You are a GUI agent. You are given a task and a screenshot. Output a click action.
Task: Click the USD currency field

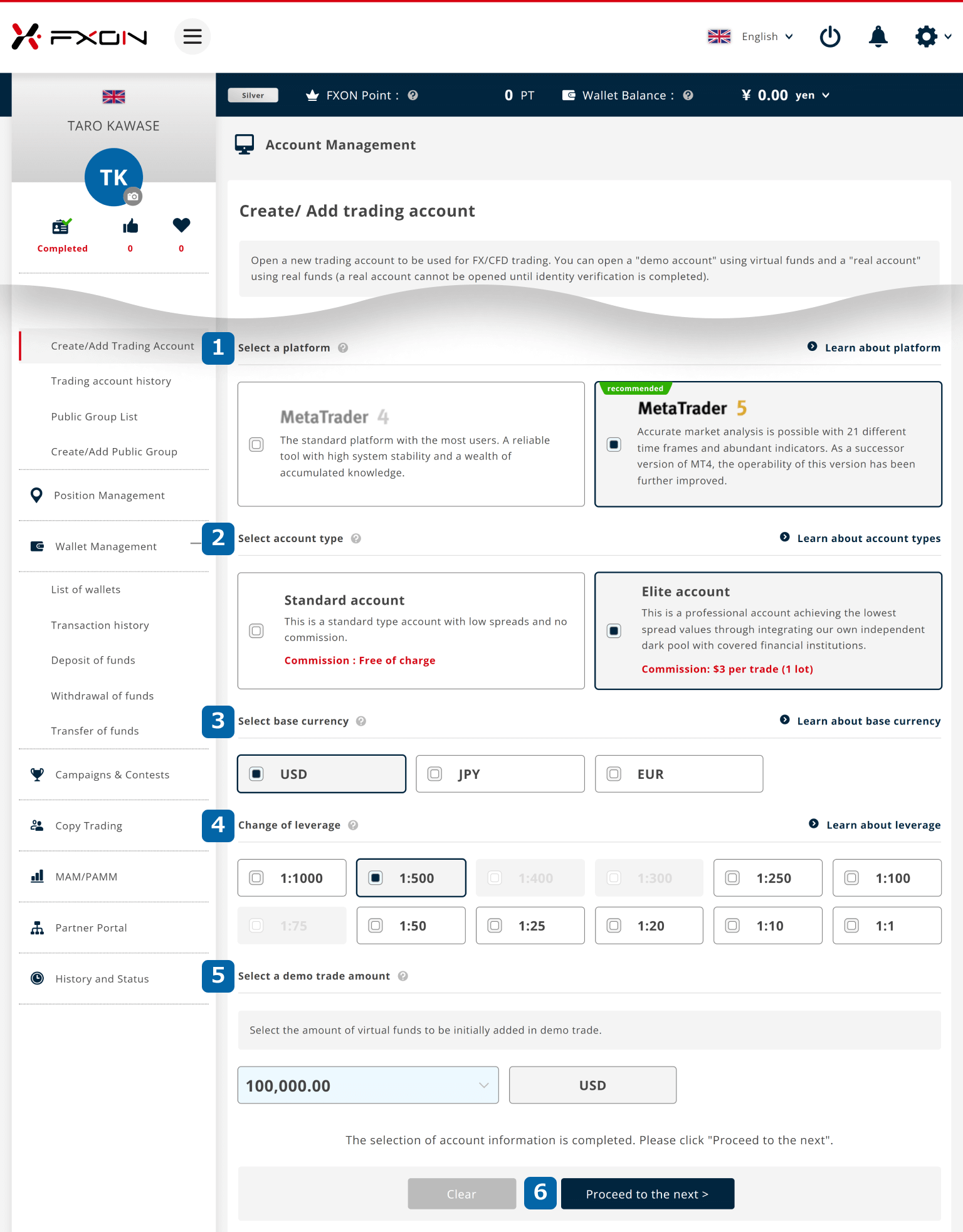[592, 1085]
